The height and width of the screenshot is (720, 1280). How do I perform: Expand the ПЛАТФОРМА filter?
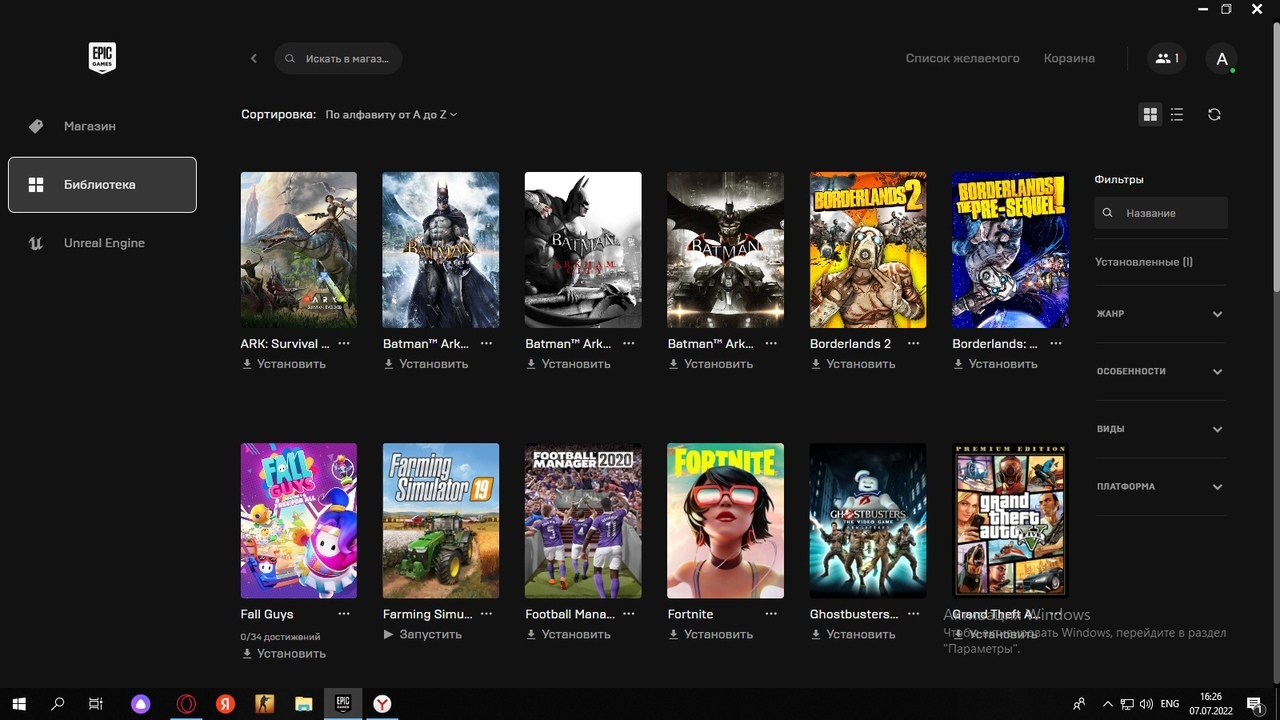coord(1160,487)
